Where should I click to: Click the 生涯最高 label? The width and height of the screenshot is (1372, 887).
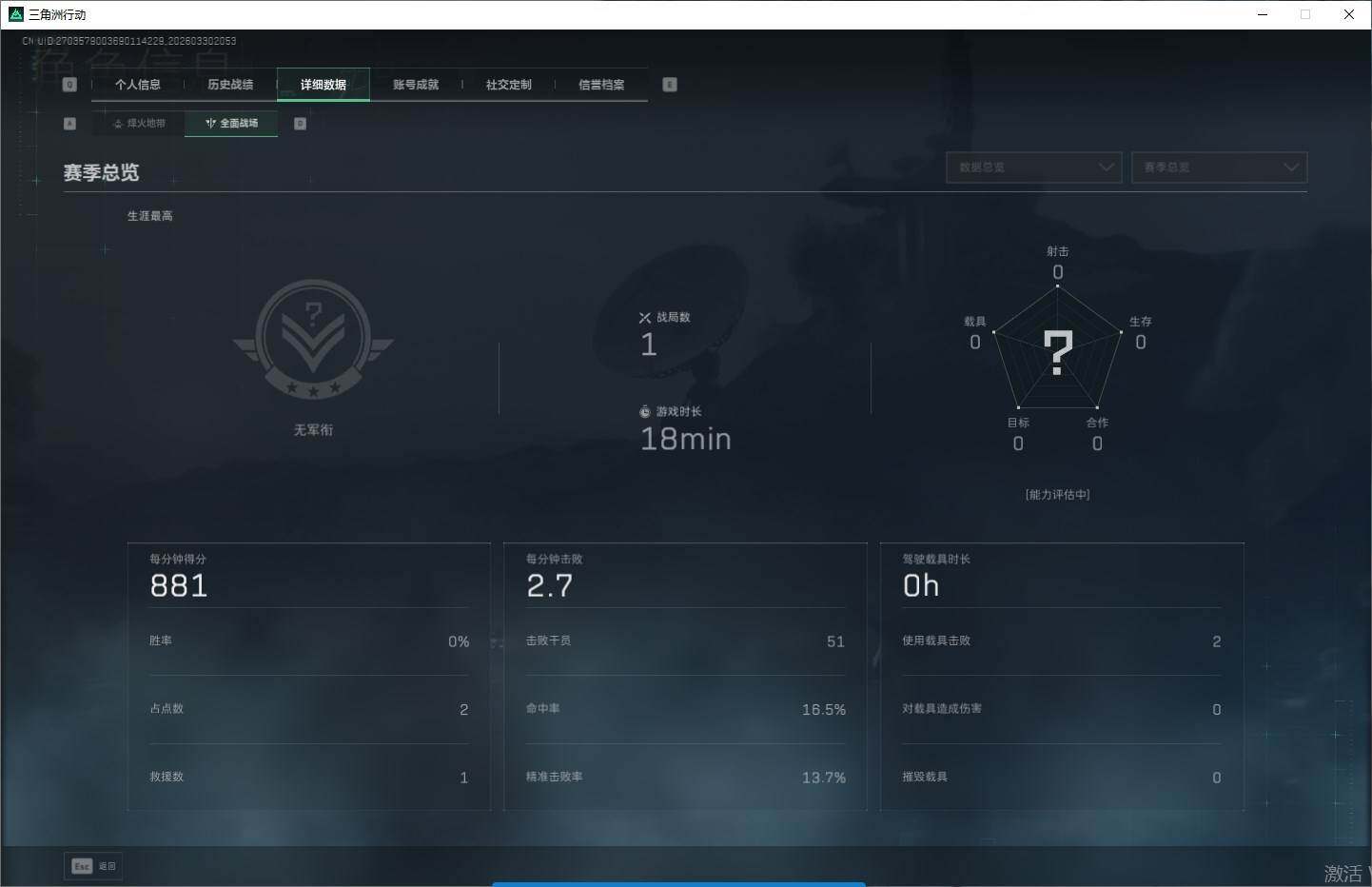150,216
